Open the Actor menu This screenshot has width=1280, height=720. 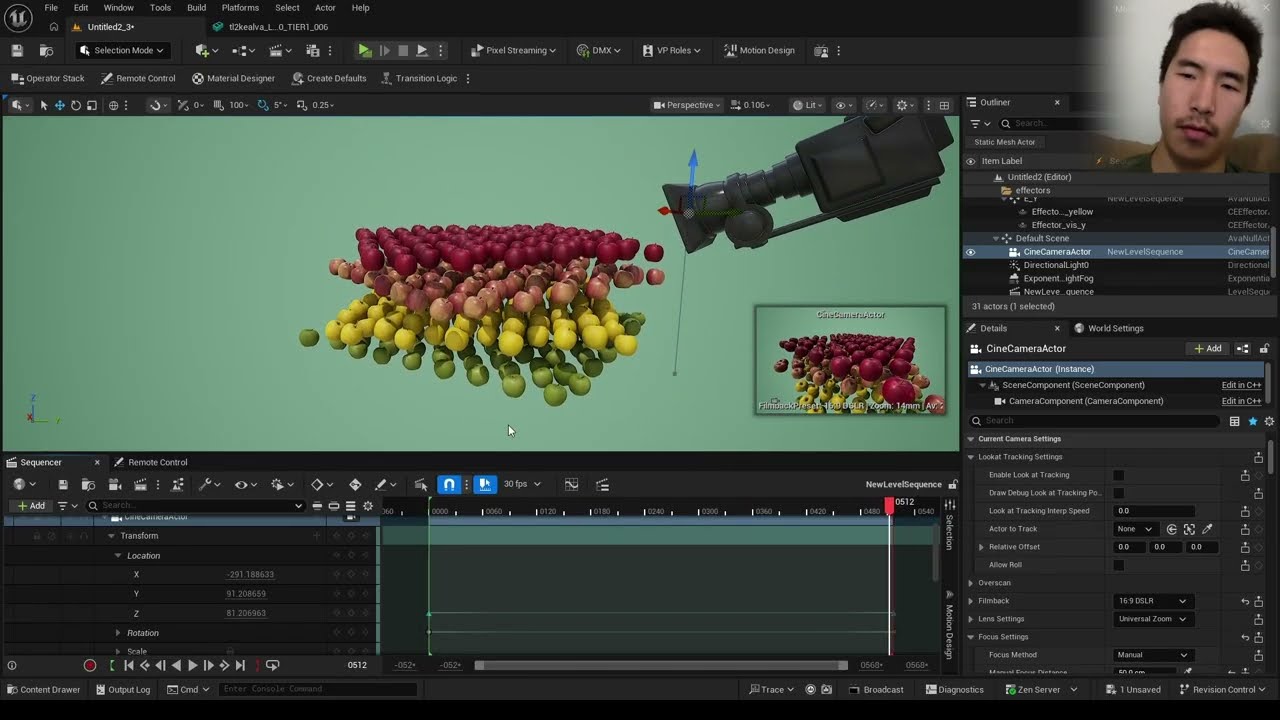click(x=325, y=8)
